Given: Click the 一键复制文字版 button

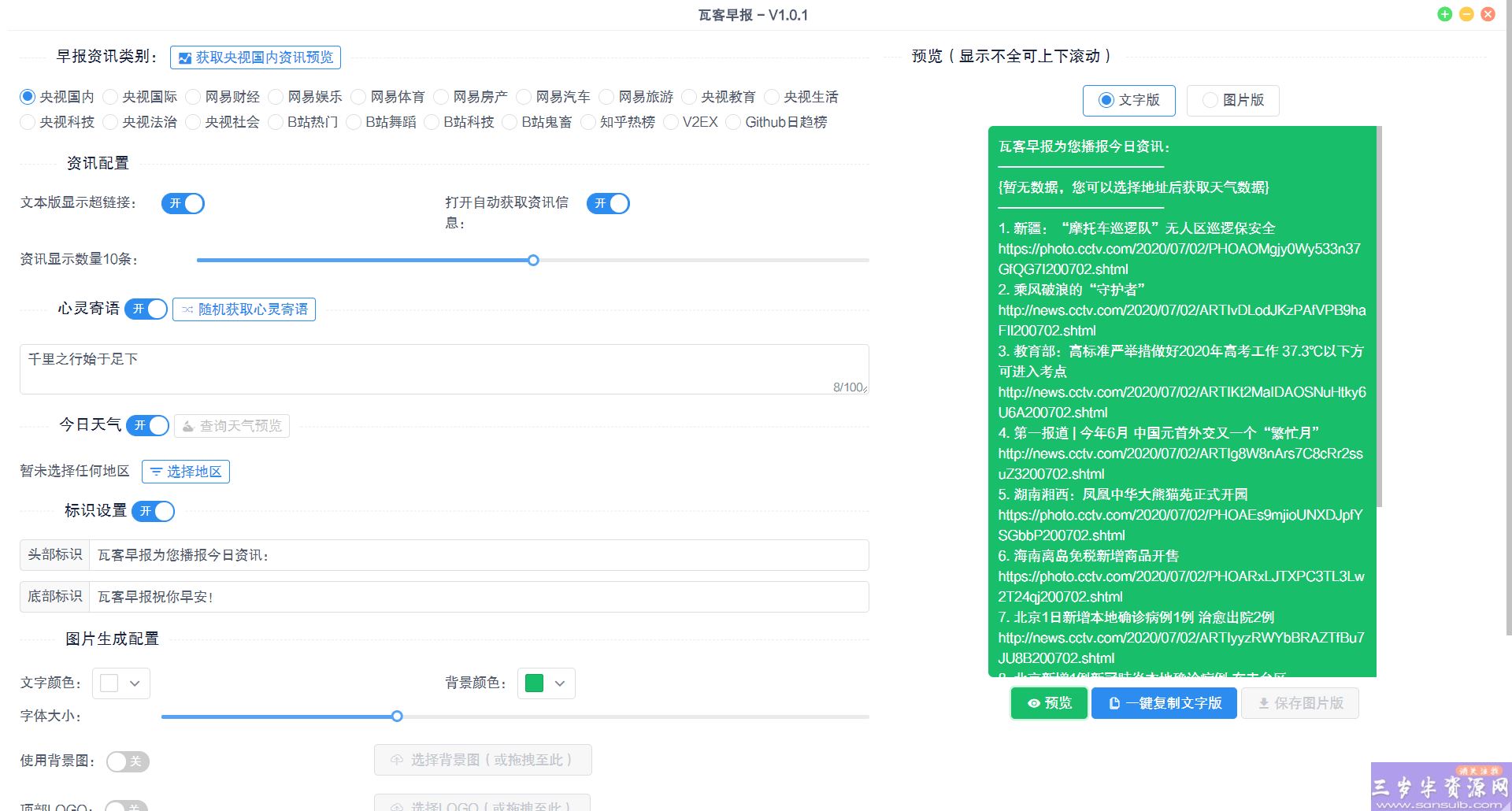Looking at the screenshot, I should pos(1164,703).
